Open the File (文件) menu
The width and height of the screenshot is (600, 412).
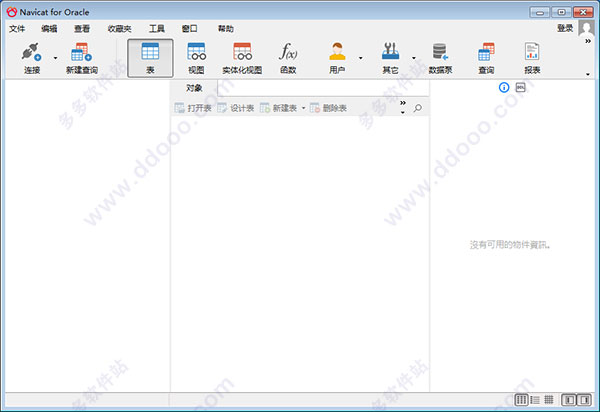[17, 29]
